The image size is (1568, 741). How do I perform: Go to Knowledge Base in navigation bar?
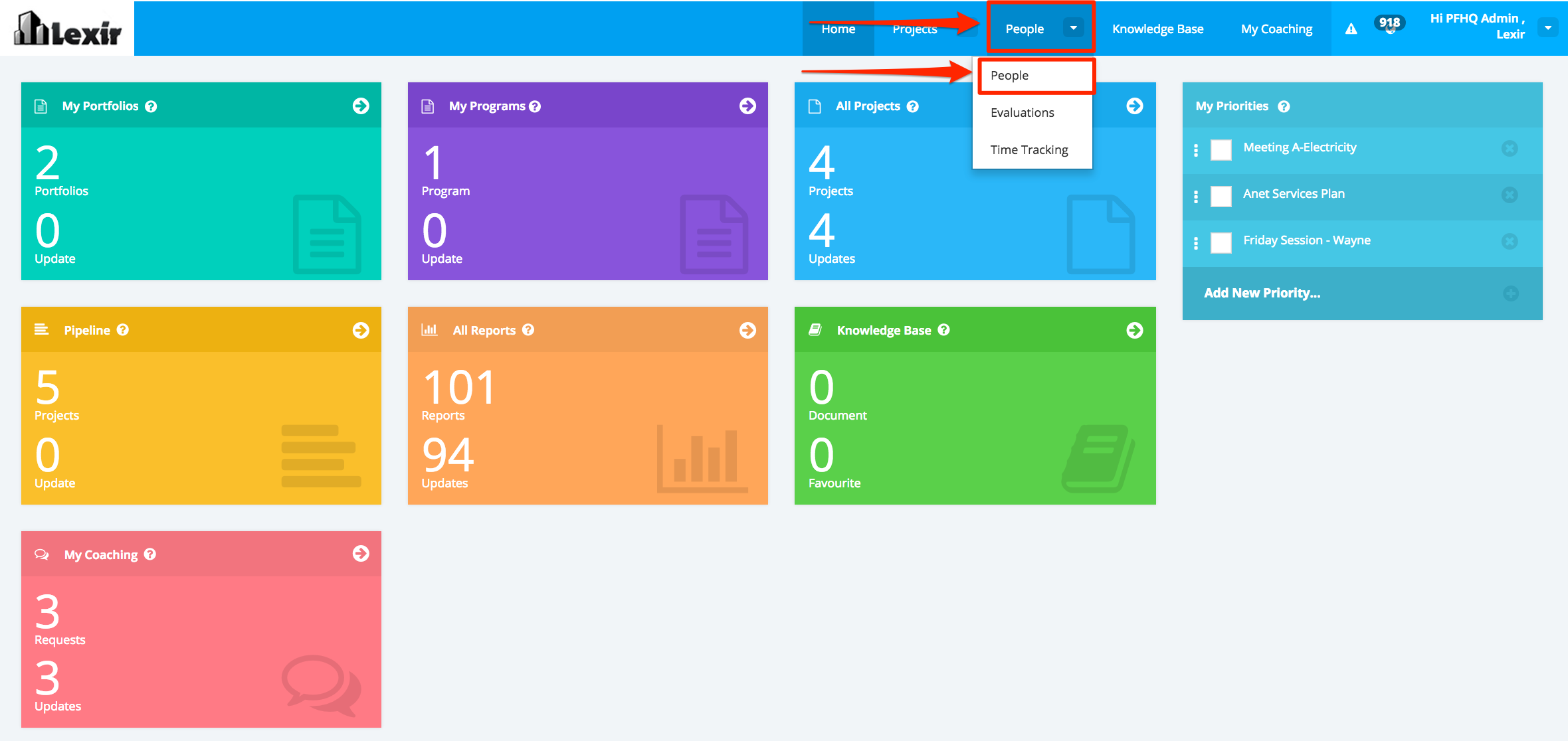1157,29
